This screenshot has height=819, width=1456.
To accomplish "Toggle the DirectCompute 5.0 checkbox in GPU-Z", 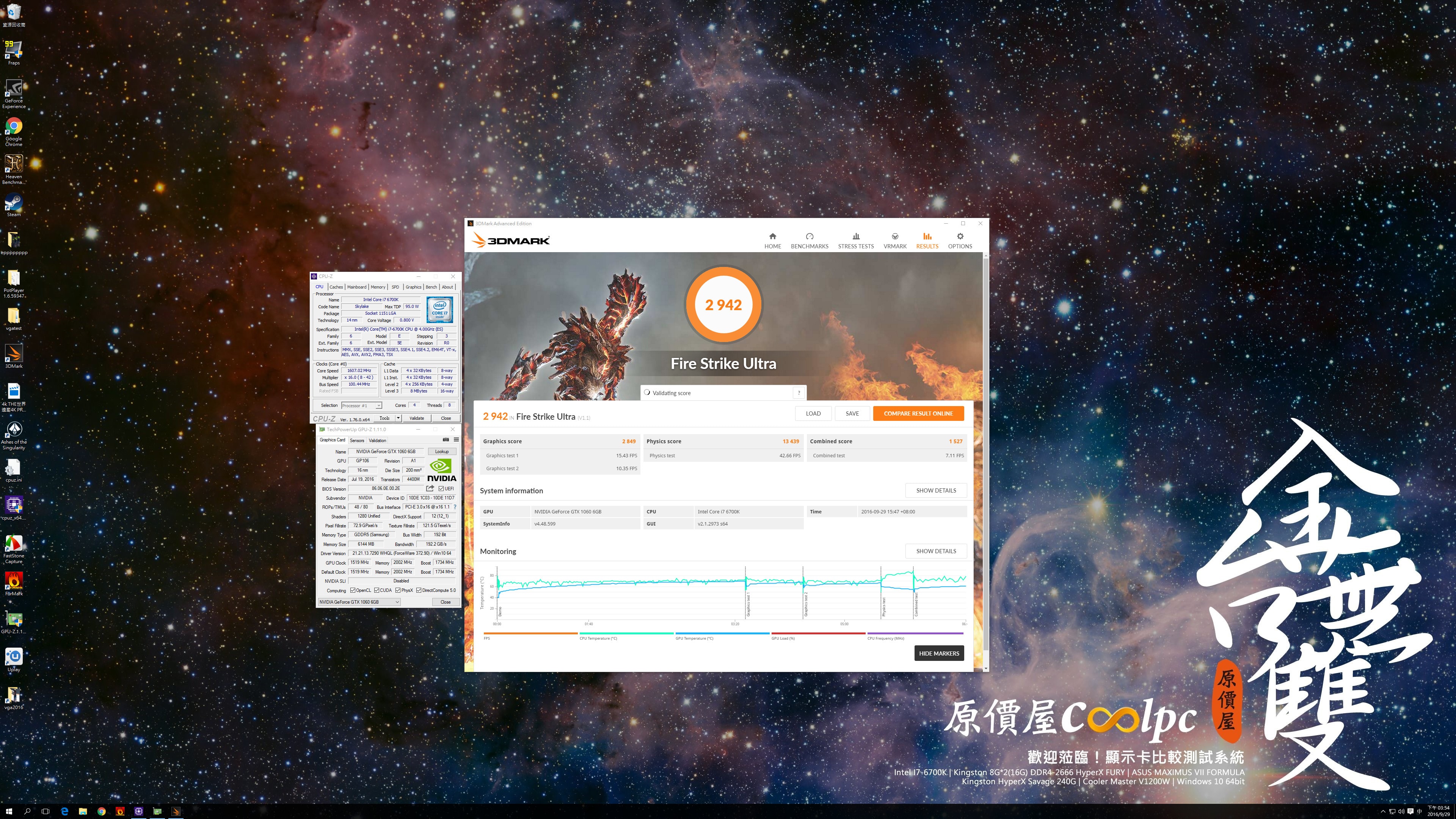I will 419,590.
